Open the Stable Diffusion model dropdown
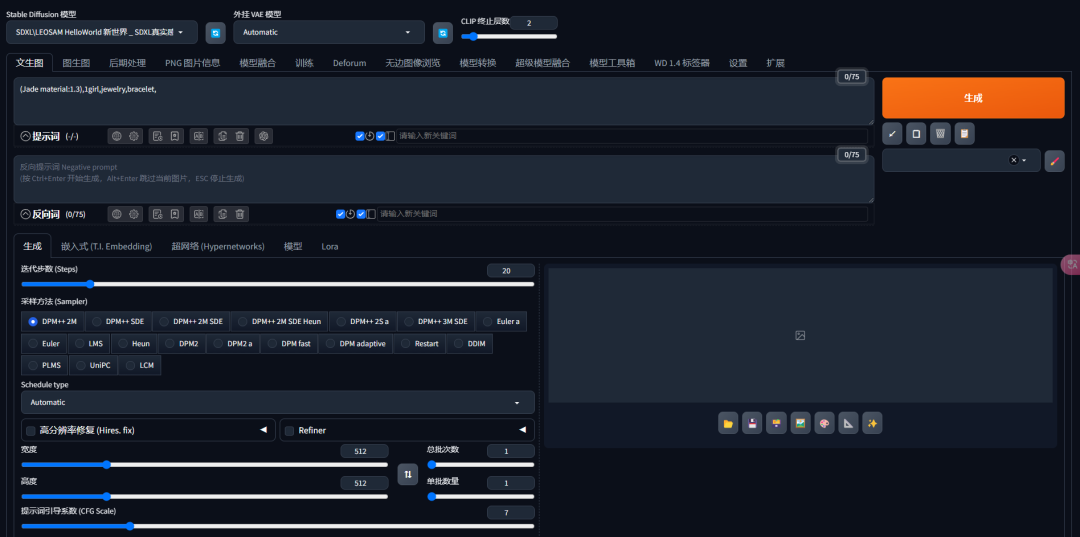This screenshot has width=1080, height=537. (x=102, y=32)
